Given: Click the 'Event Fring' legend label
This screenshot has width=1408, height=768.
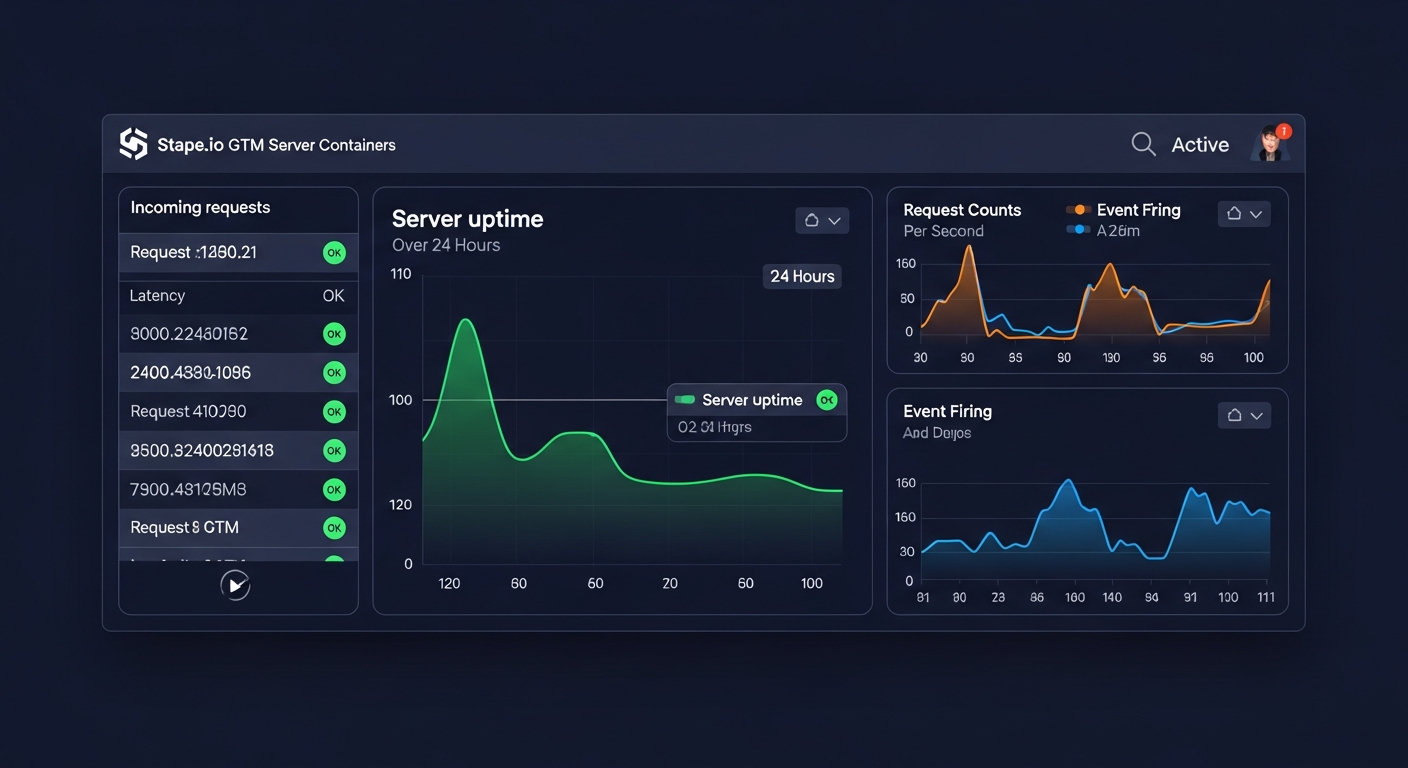Looking at the screenshot, I should (1139, 210).
